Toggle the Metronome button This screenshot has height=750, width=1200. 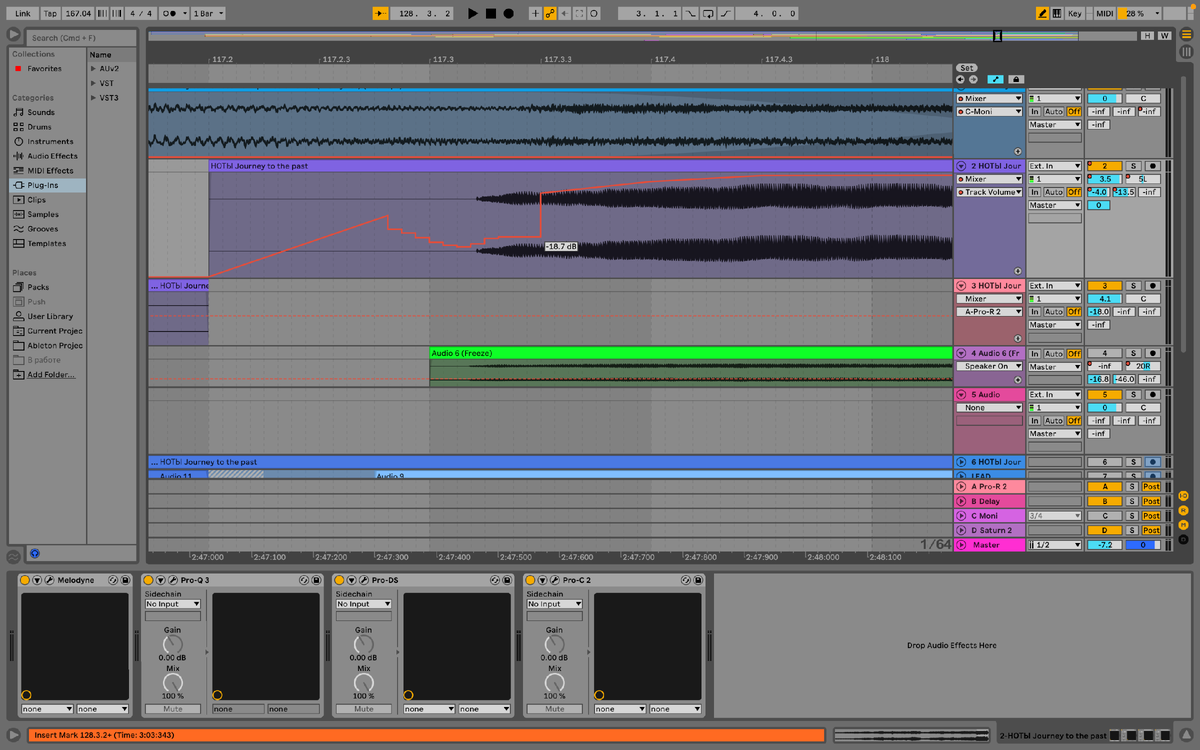(x=173, y=14)
